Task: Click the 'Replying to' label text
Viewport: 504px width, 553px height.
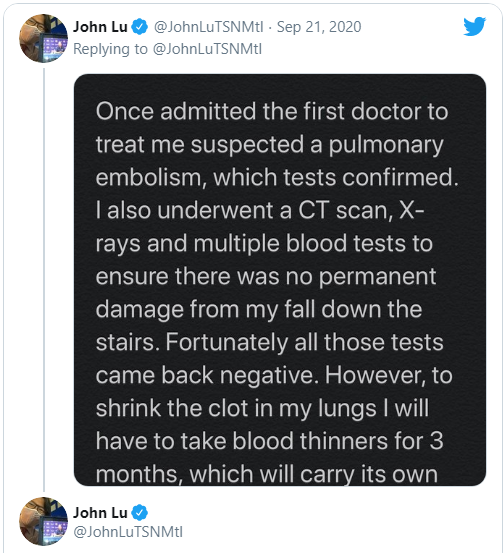Action: coord(110,49)
